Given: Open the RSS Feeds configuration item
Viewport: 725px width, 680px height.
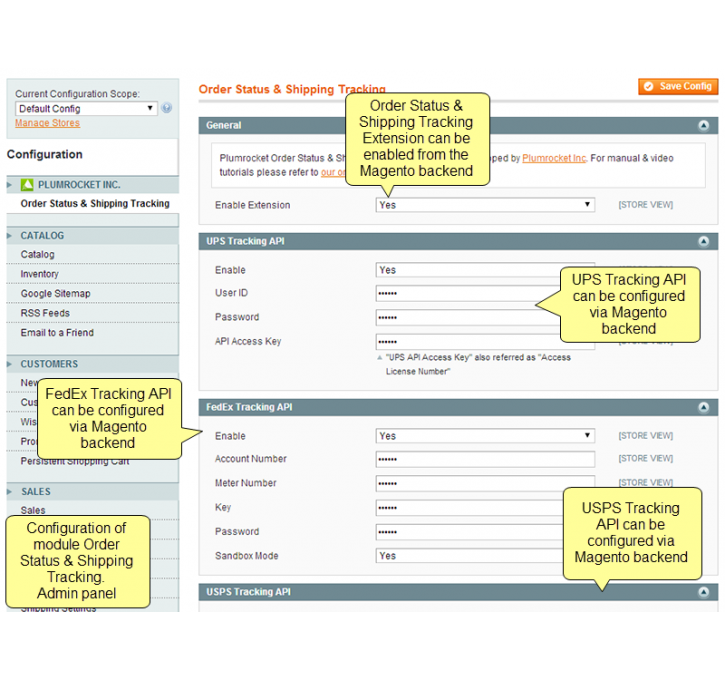Looking at the screenshot, I should [x=45, y=313].
